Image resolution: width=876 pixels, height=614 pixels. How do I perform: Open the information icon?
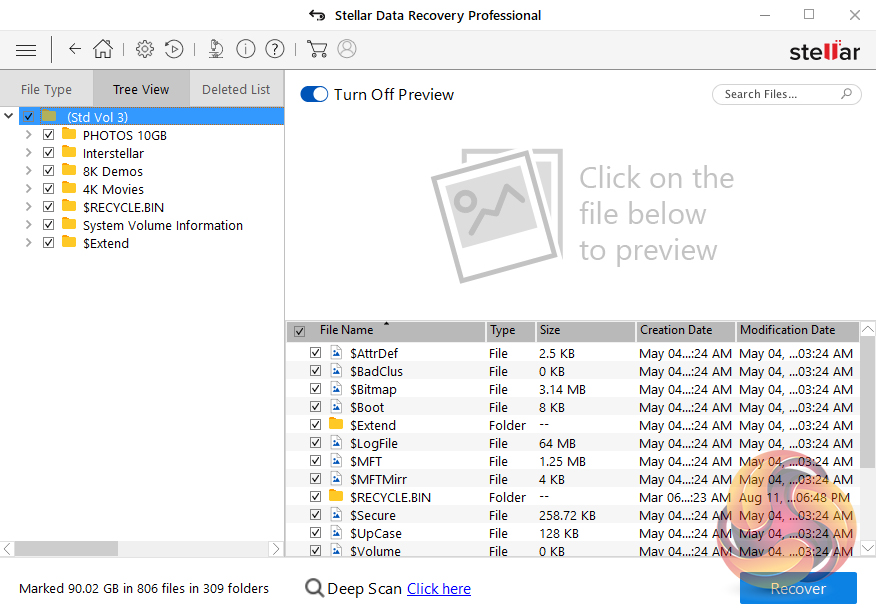(246, 49)
